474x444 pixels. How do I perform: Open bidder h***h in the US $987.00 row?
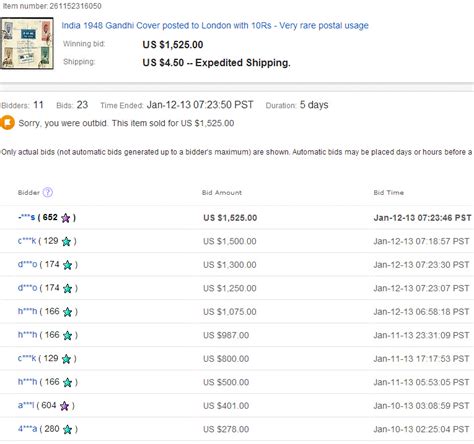click(x=27, y=335)
